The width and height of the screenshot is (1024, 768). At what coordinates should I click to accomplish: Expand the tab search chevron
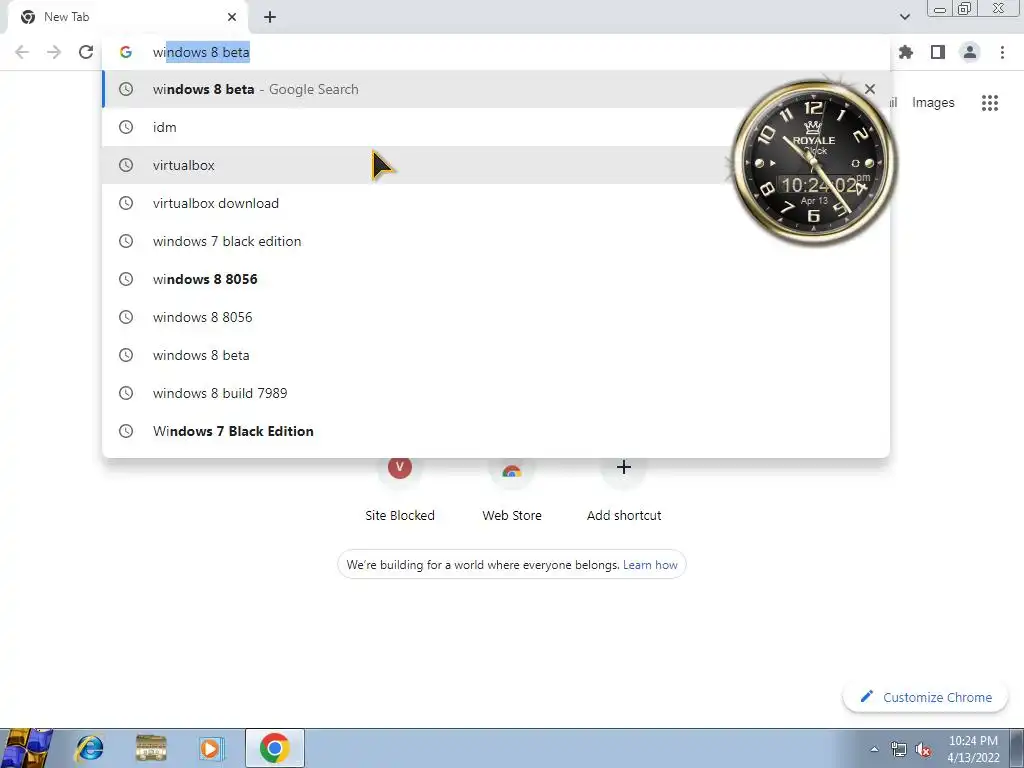904,17
